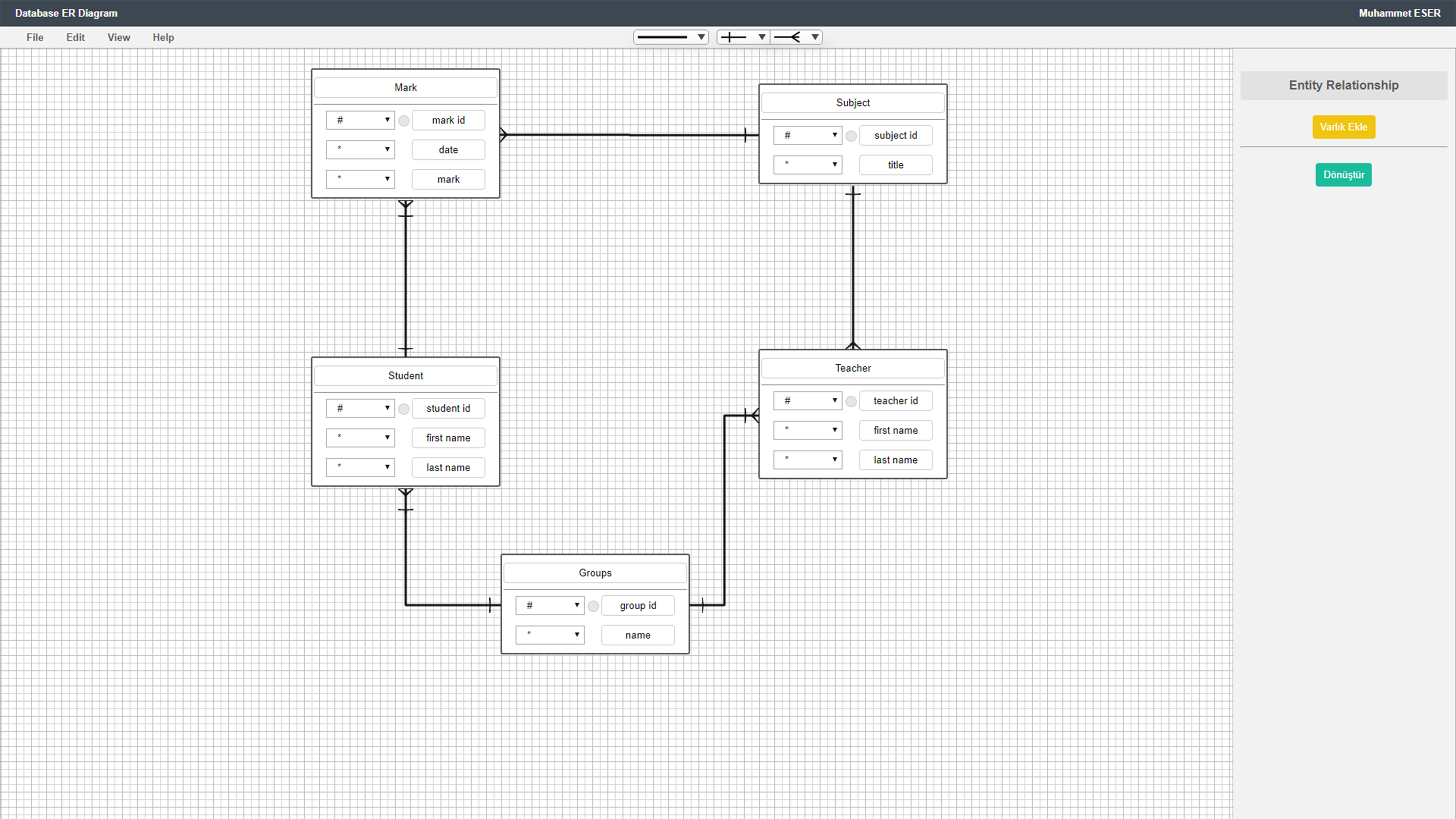The height and width of the screenshot is (819, 1456).
Task: Toggle the radio circle beside group id
Action: click(x=593, y=606)
